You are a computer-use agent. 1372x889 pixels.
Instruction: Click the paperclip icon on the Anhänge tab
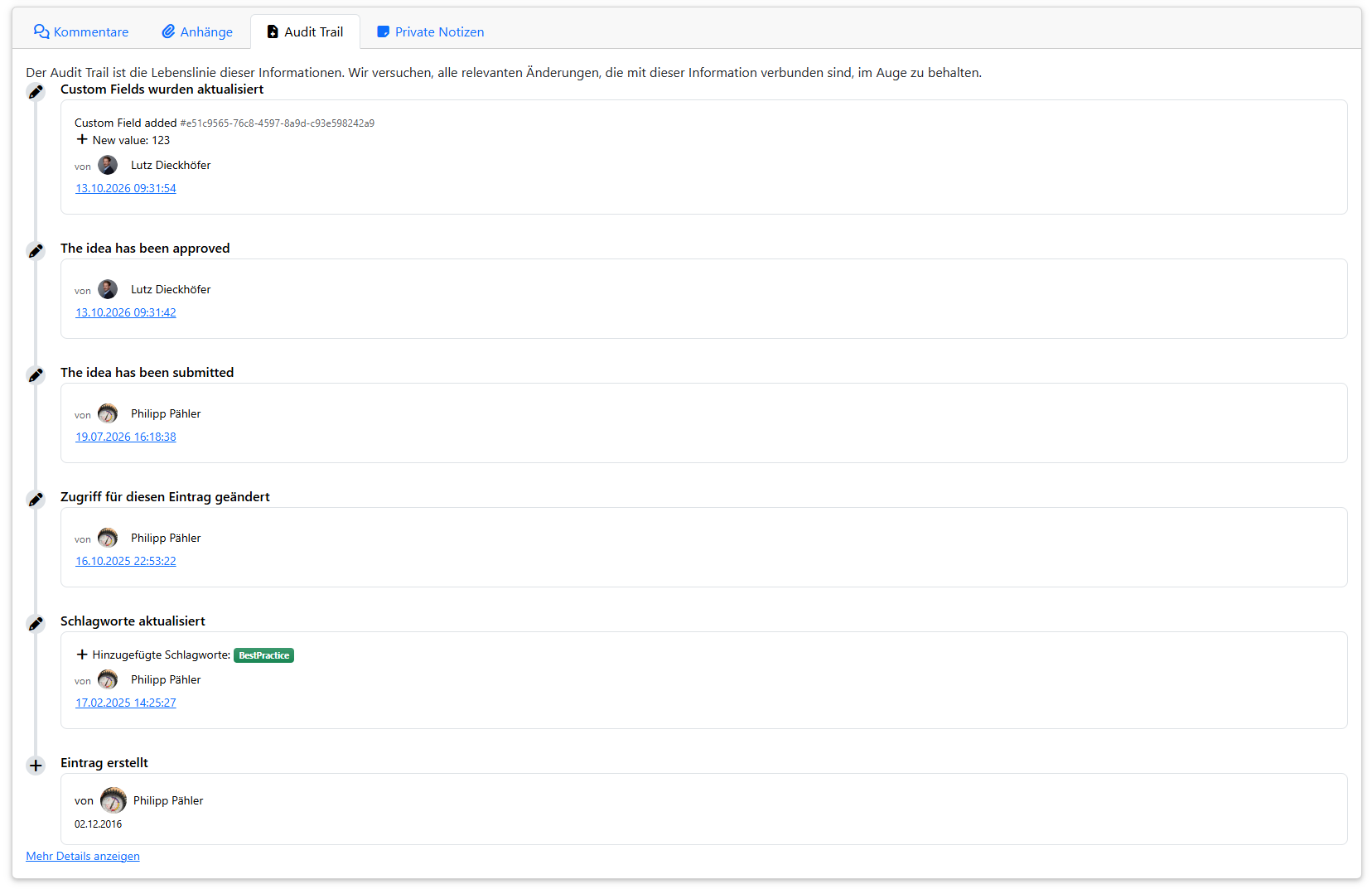point(168,31)
